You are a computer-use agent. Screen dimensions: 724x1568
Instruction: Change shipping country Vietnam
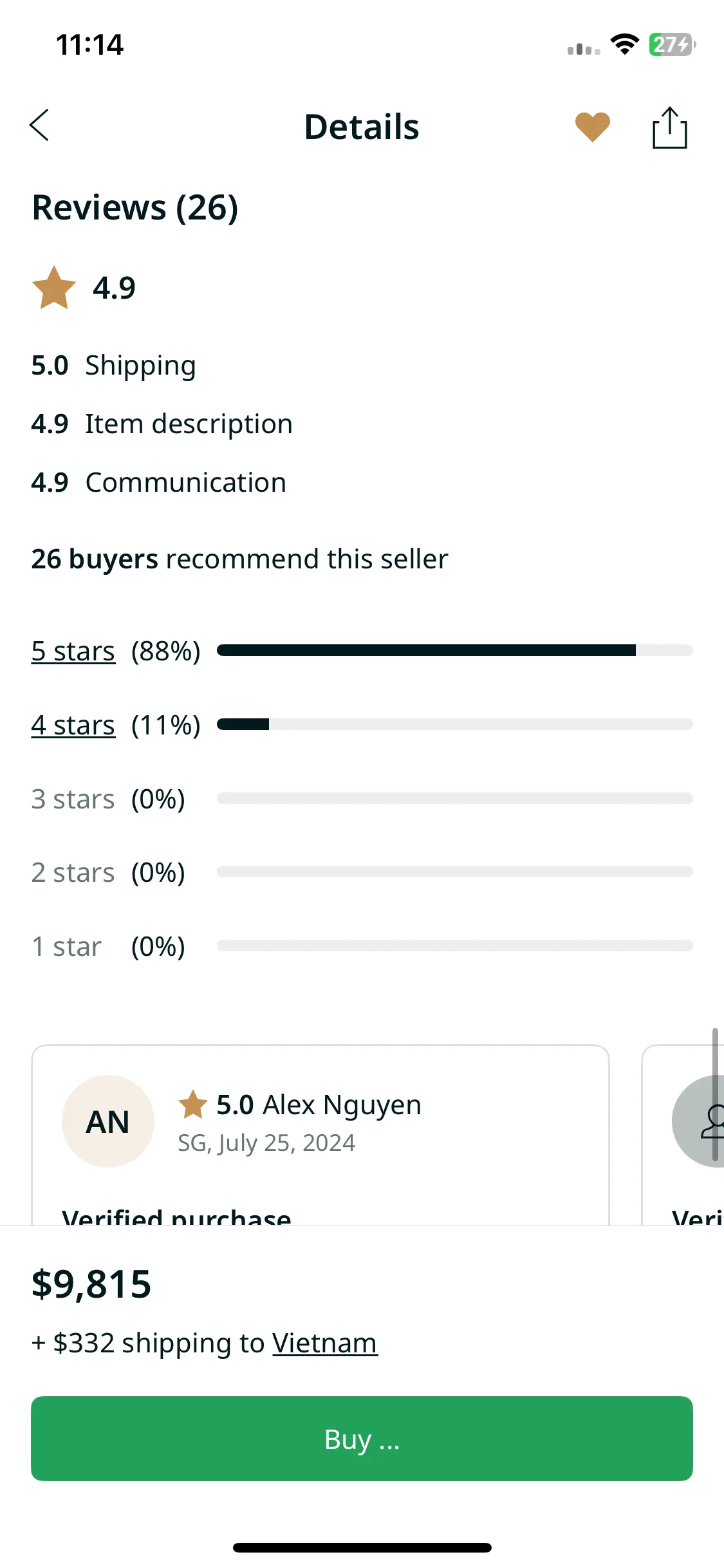point(325,1343)
